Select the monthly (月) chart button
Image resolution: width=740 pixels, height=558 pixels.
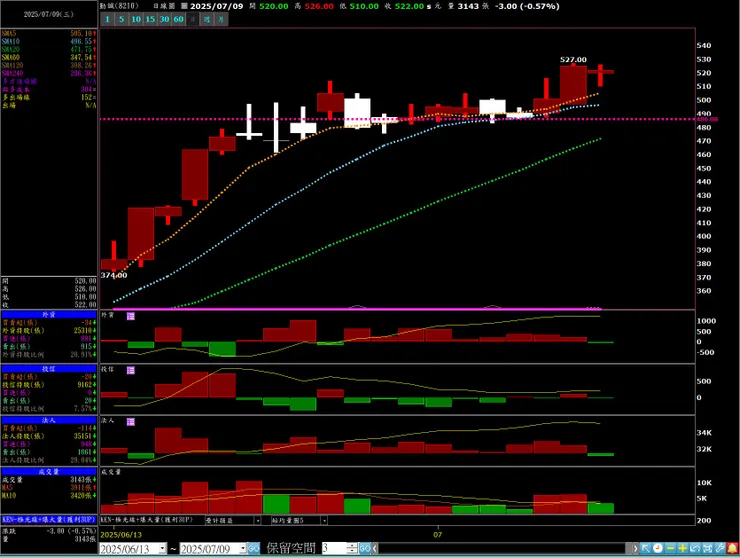point(221,19)
